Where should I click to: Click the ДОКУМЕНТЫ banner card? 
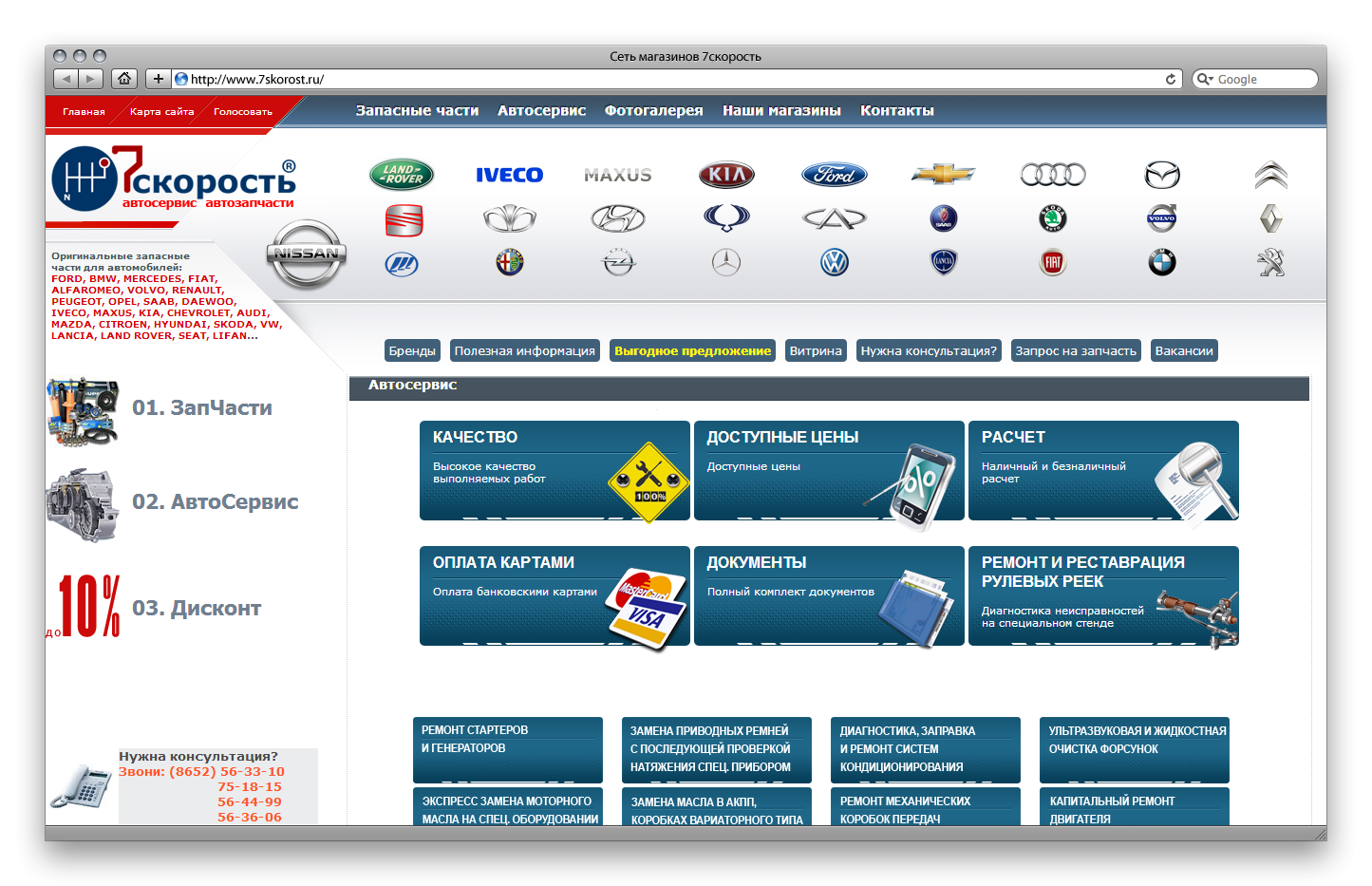pos(829,596)
